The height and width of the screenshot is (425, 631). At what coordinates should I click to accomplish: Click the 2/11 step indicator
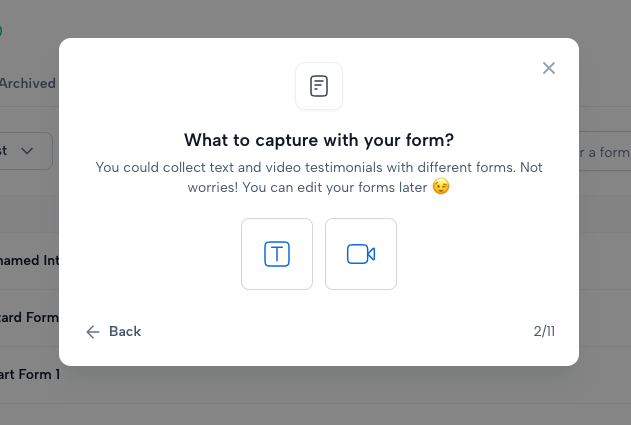(544, 332)
